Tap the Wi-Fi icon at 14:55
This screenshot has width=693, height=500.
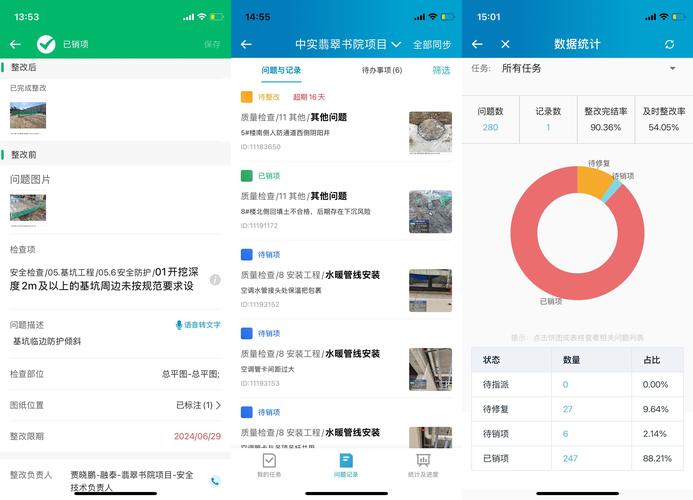tap(433, 17)
